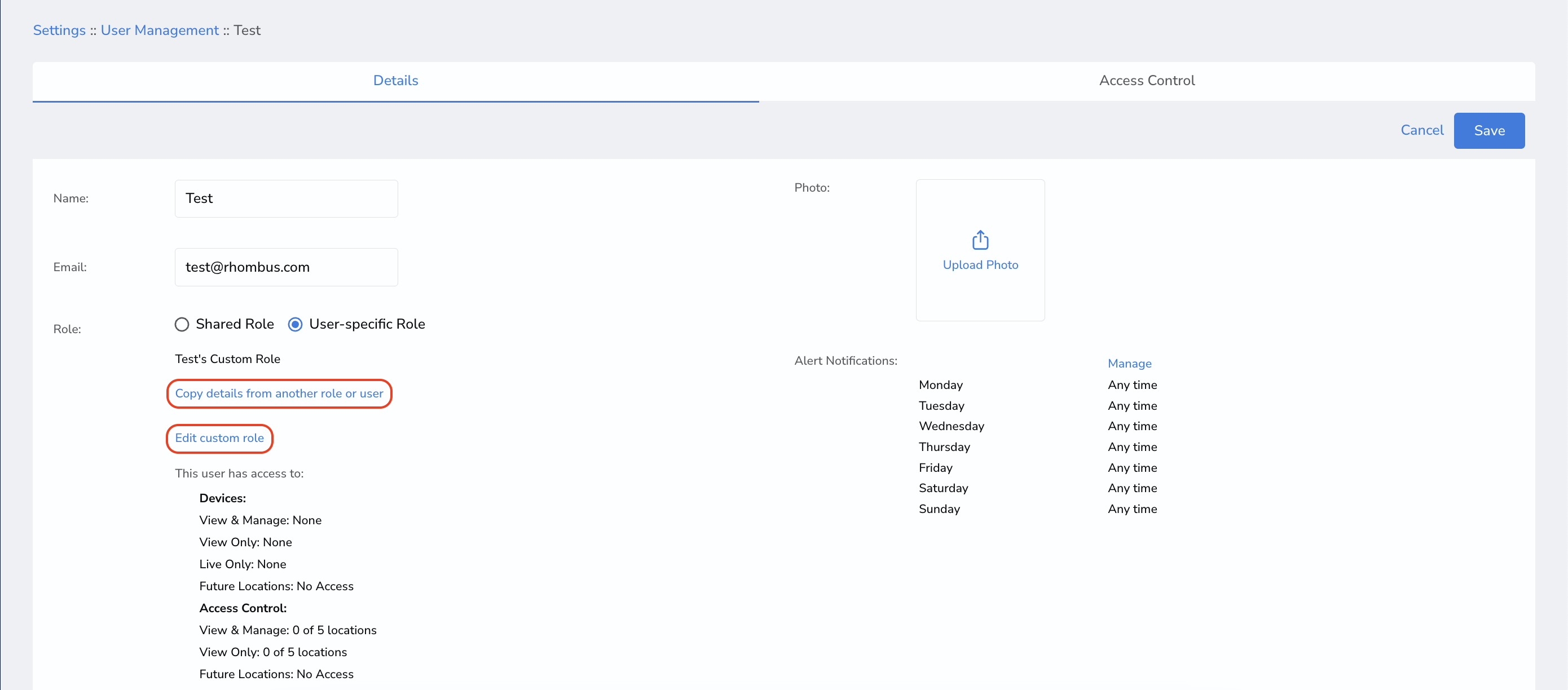Click Manage alert notifications link
Image resolution: width=1568 pixels, height=690 pixels.
[x=1129, y=363]
